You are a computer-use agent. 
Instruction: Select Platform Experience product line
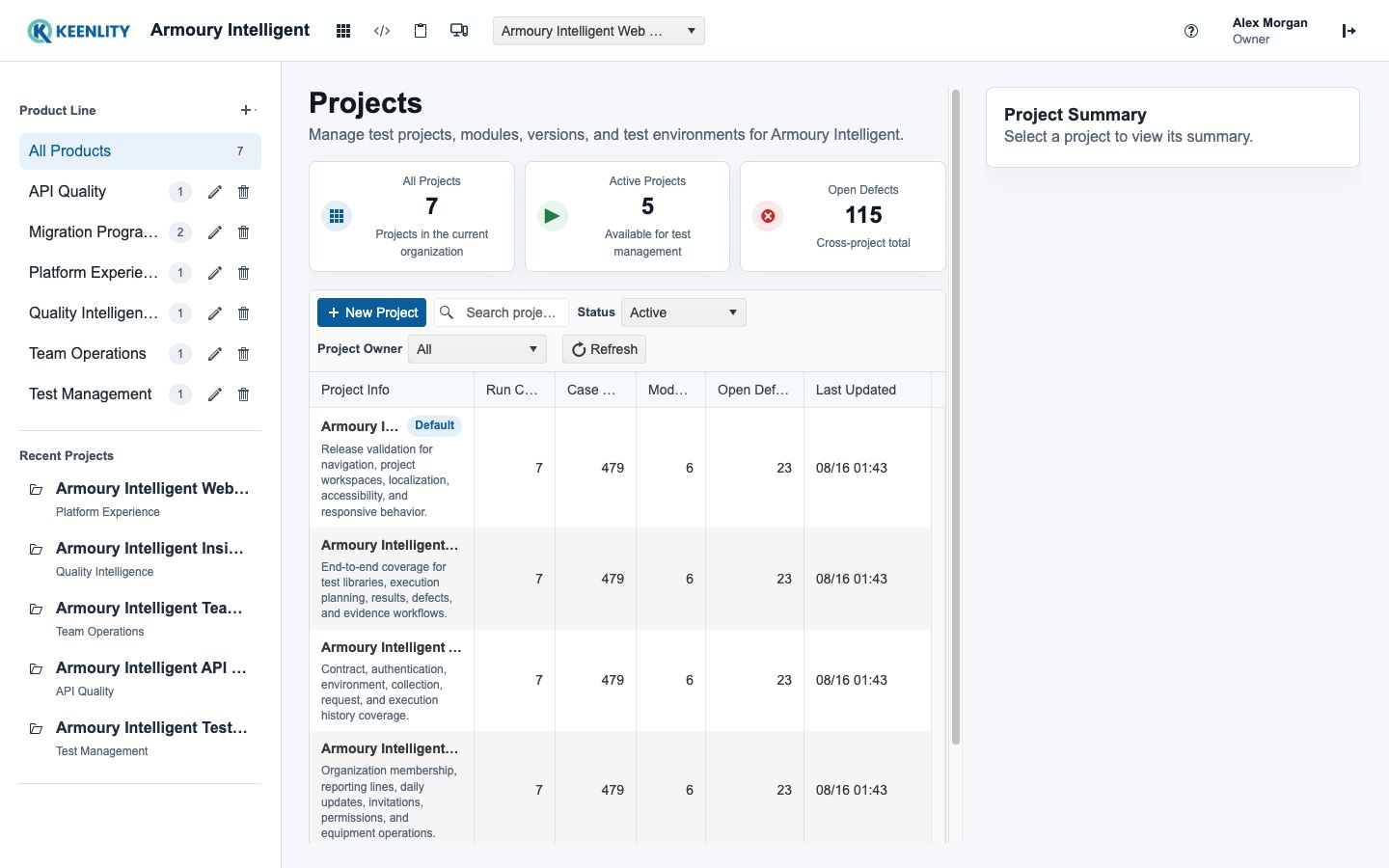94,273
